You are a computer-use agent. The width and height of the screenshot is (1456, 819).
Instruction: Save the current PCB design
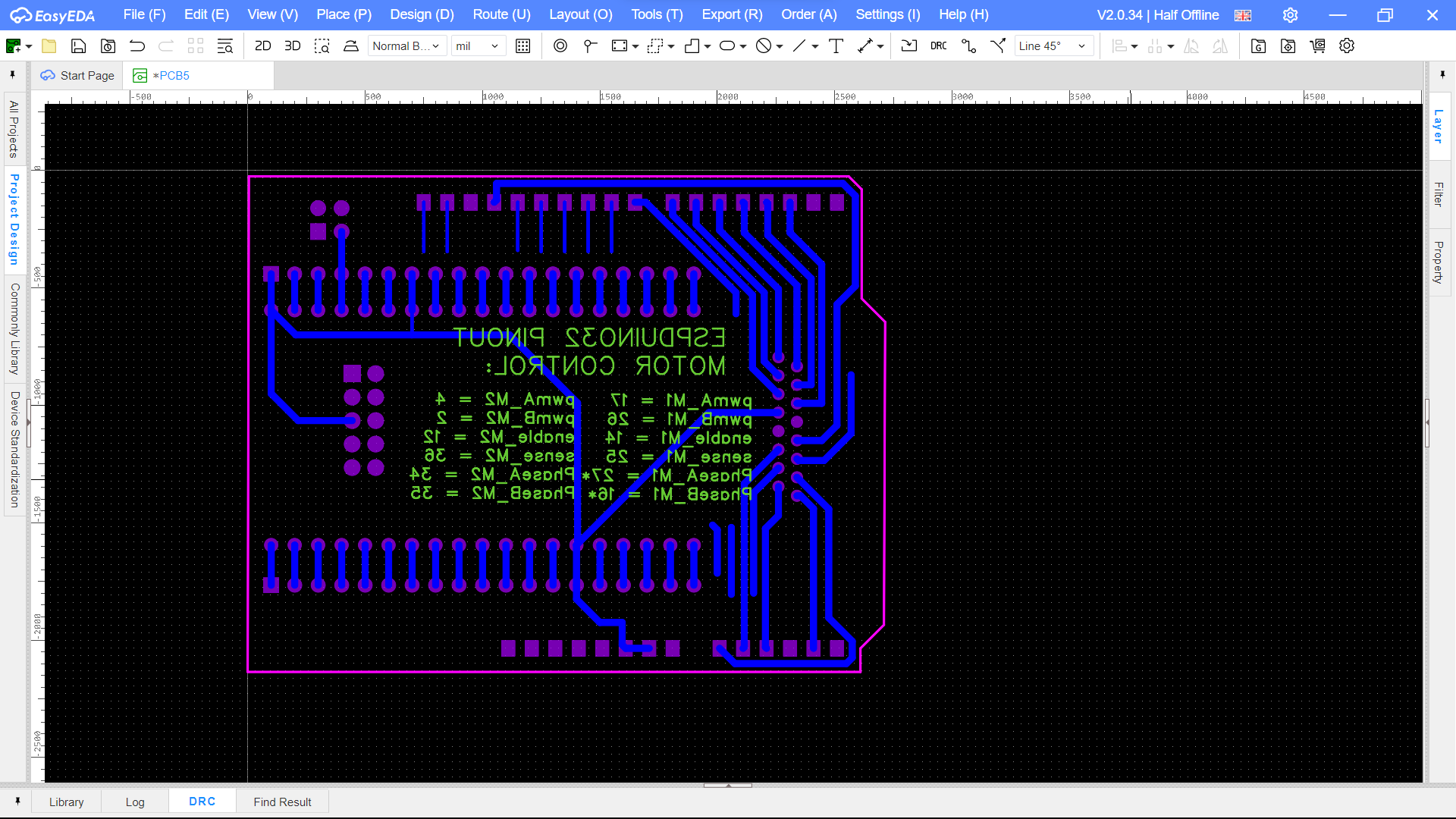click(x=78, y=45)
